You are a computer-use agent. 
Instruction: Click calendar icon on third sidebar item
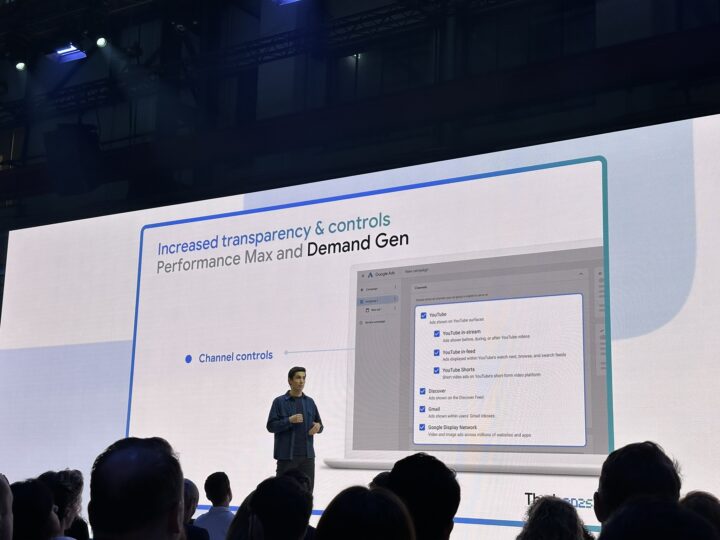[367, 310]
